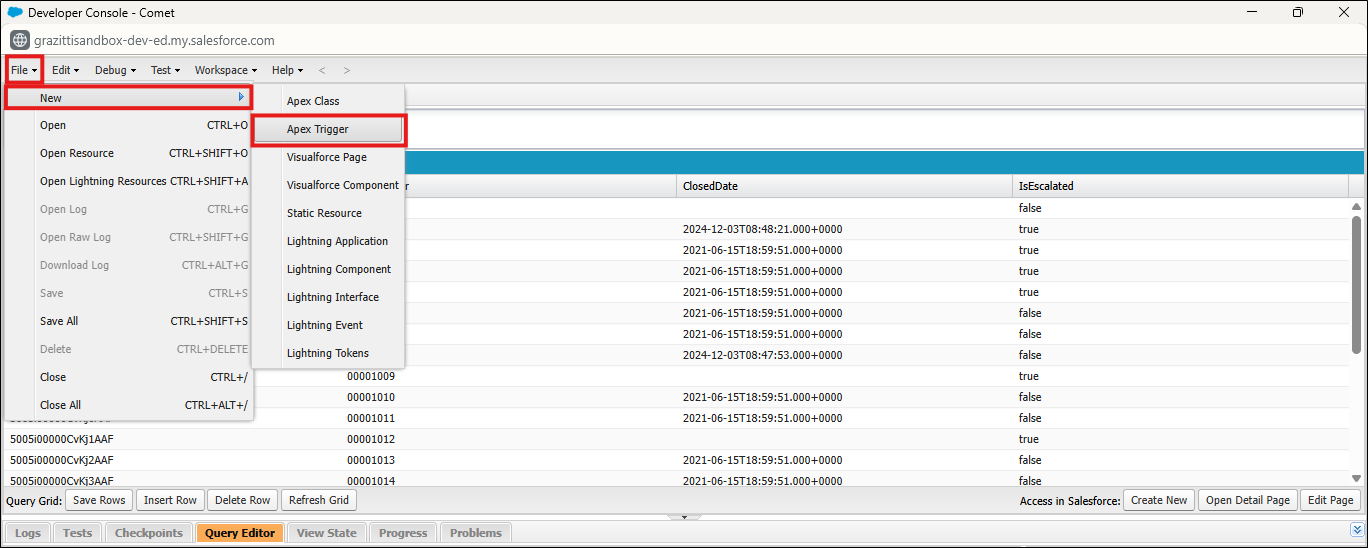Select Lightning Component menu entry
1368x548 pixels.
(x=338, y=270)
